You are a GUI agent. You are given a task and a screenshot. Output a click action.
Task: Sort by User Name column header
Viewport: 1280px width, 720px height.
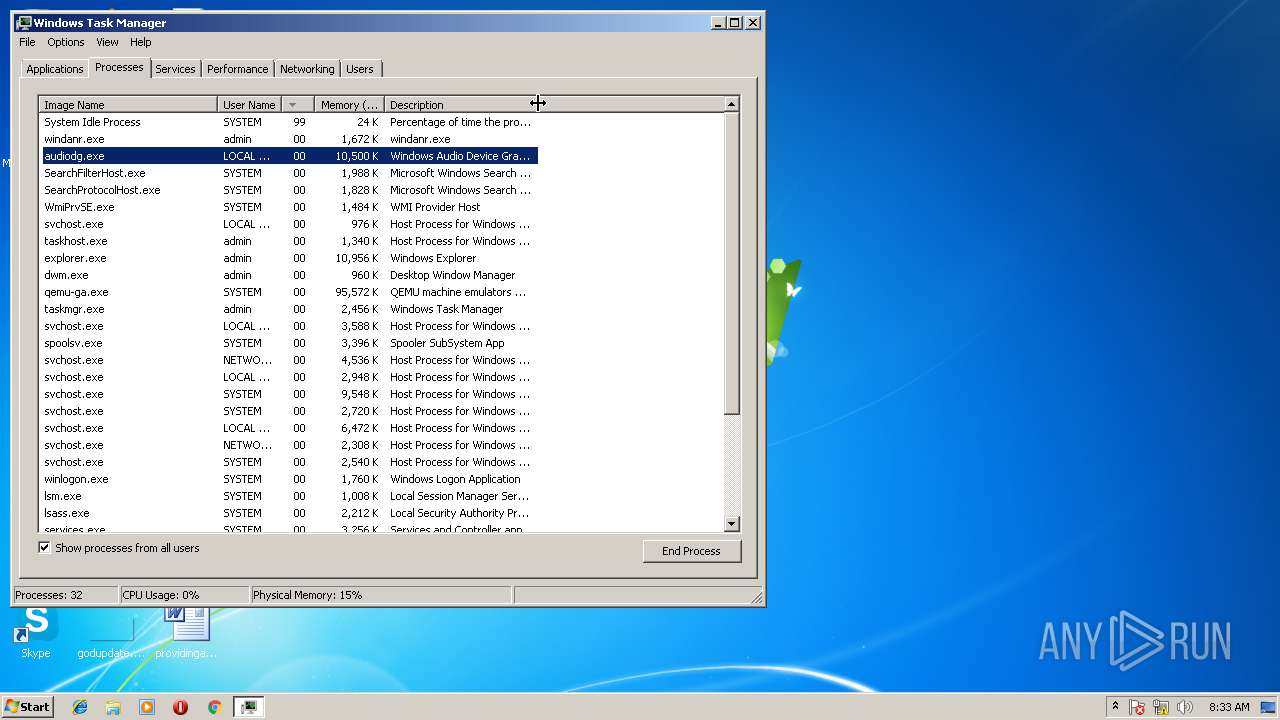point(249,104)
